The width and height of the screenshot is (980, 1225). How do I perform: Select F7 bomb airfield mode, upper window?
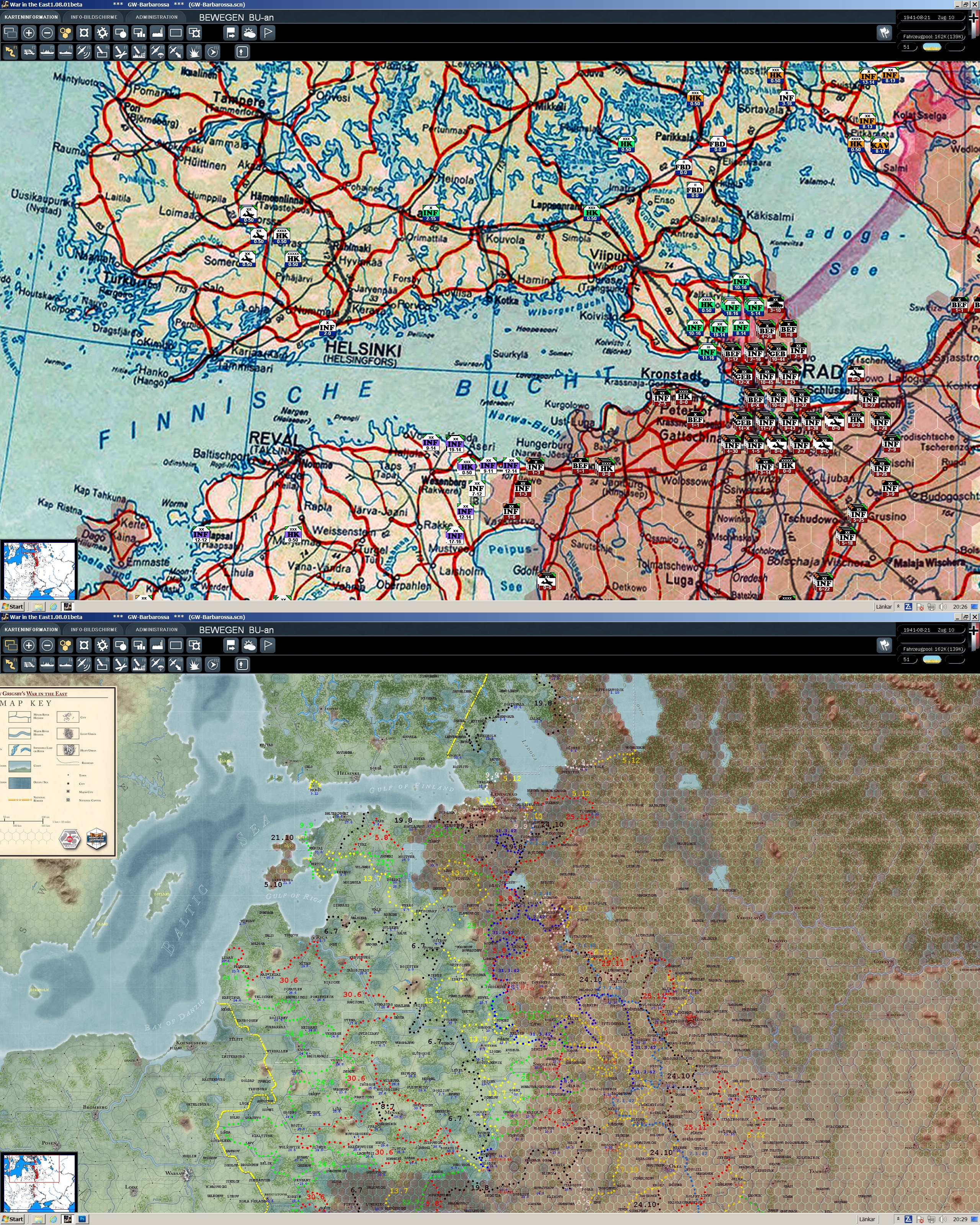(x=121, y=52)
